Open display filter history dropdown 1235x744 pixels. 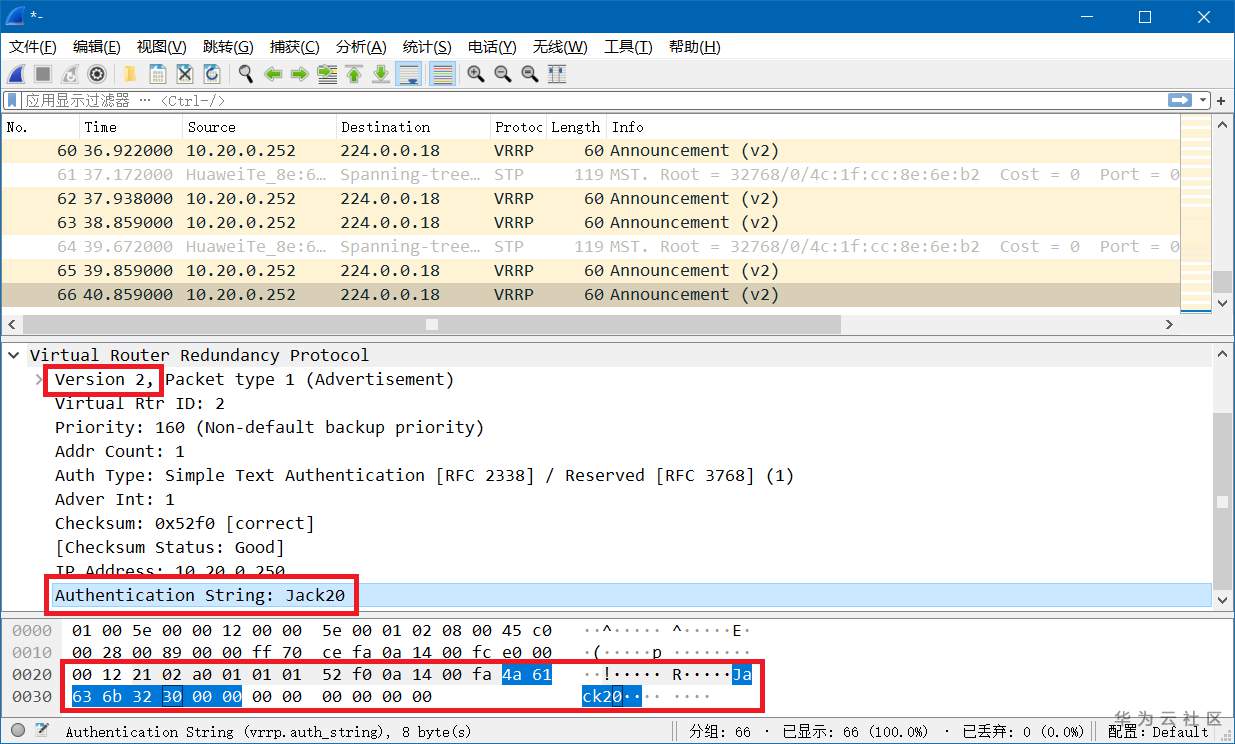click(x=1203, y=101)
